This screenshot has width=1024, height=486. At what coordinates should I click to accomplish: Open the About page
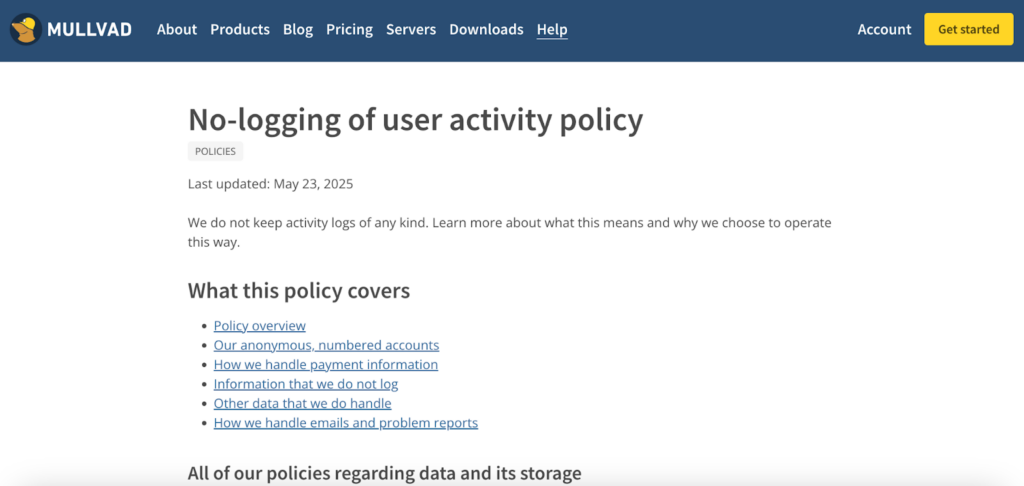tap(176, 29)
